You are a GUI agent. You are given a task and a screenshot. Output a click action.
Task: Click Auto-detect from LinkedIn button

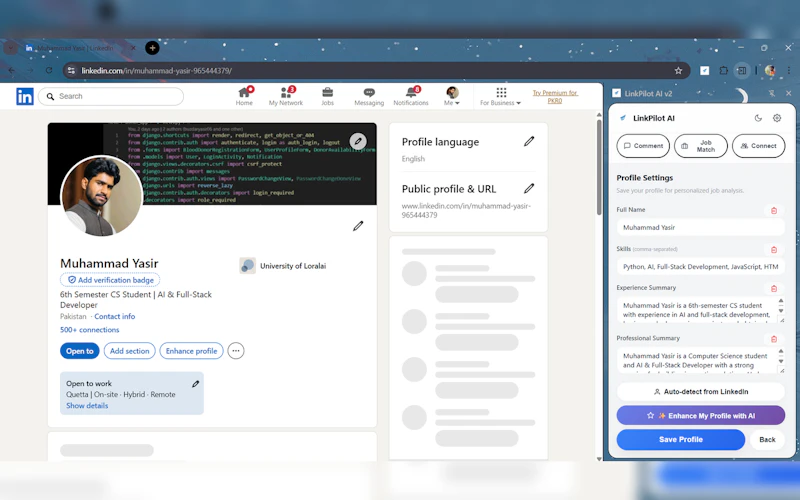pos(701,392)
